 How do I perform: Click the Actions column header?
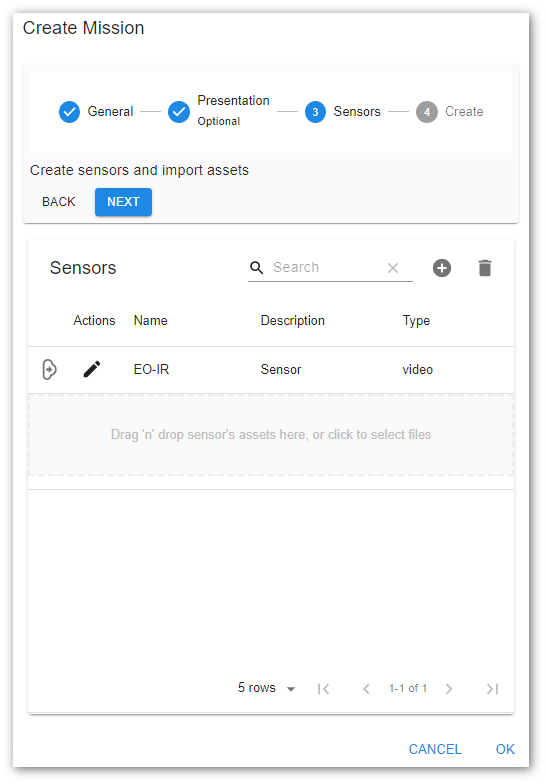(x=94, y=320)
